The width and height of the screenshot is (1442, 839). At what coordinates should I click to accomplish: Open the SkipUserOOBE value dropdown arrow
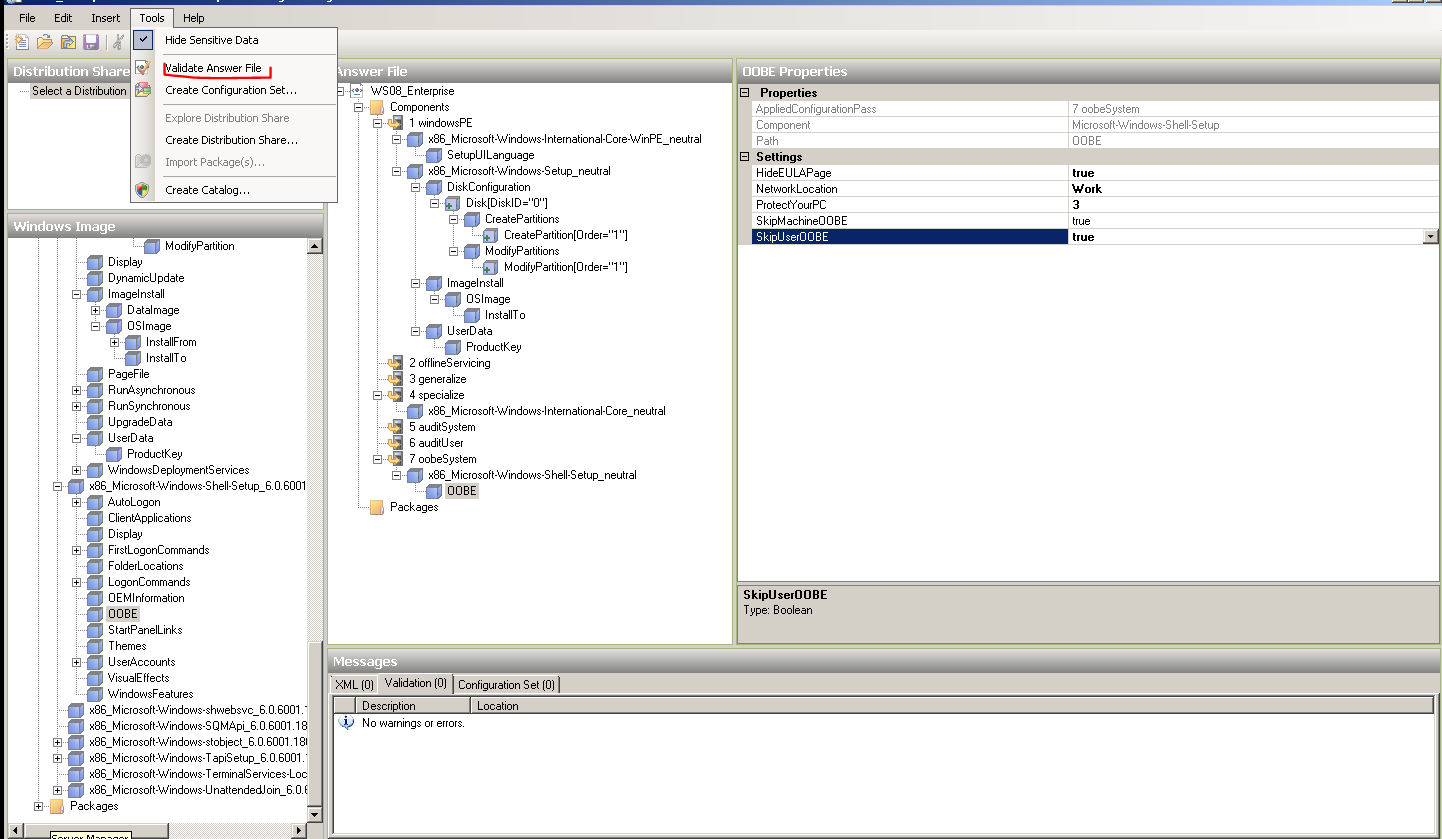[x=1431, y=237]
